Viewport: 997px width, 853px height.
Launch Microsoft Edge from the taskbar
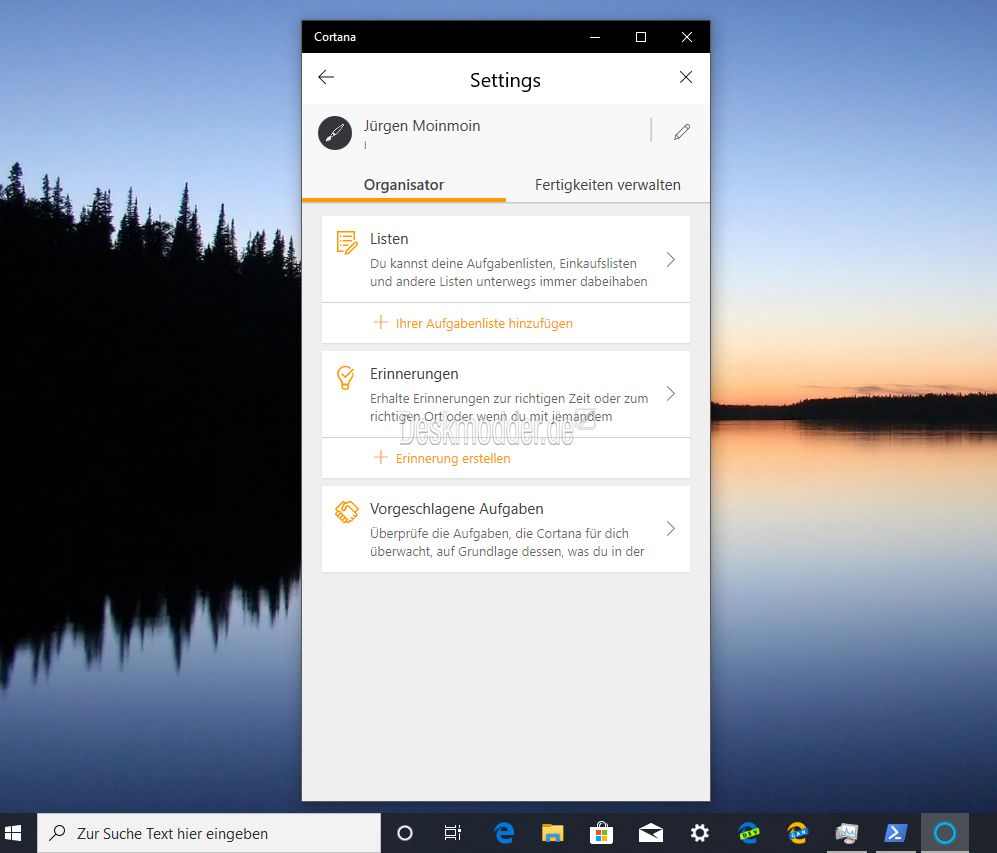pyautogui.click(x=504, y=833)
